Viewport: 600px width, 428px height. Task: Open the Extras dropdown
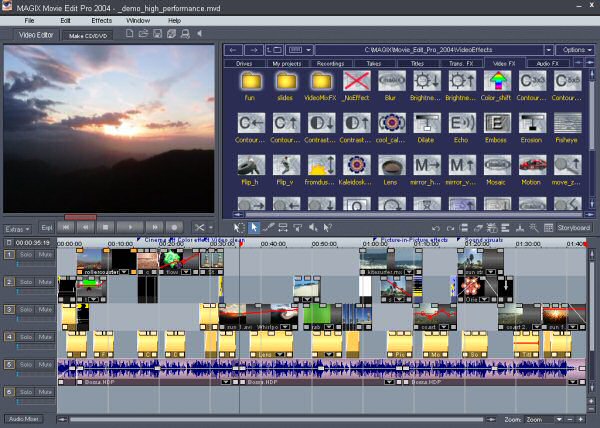(x=18, y=229)
